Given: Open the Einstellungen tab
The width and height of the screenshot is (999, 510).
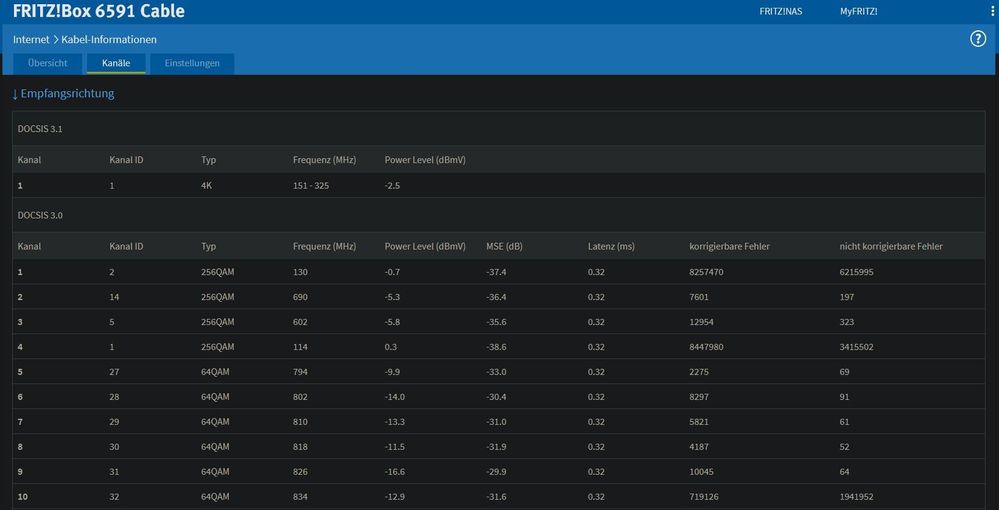Looking at the screenshot, I should [192, 63].
